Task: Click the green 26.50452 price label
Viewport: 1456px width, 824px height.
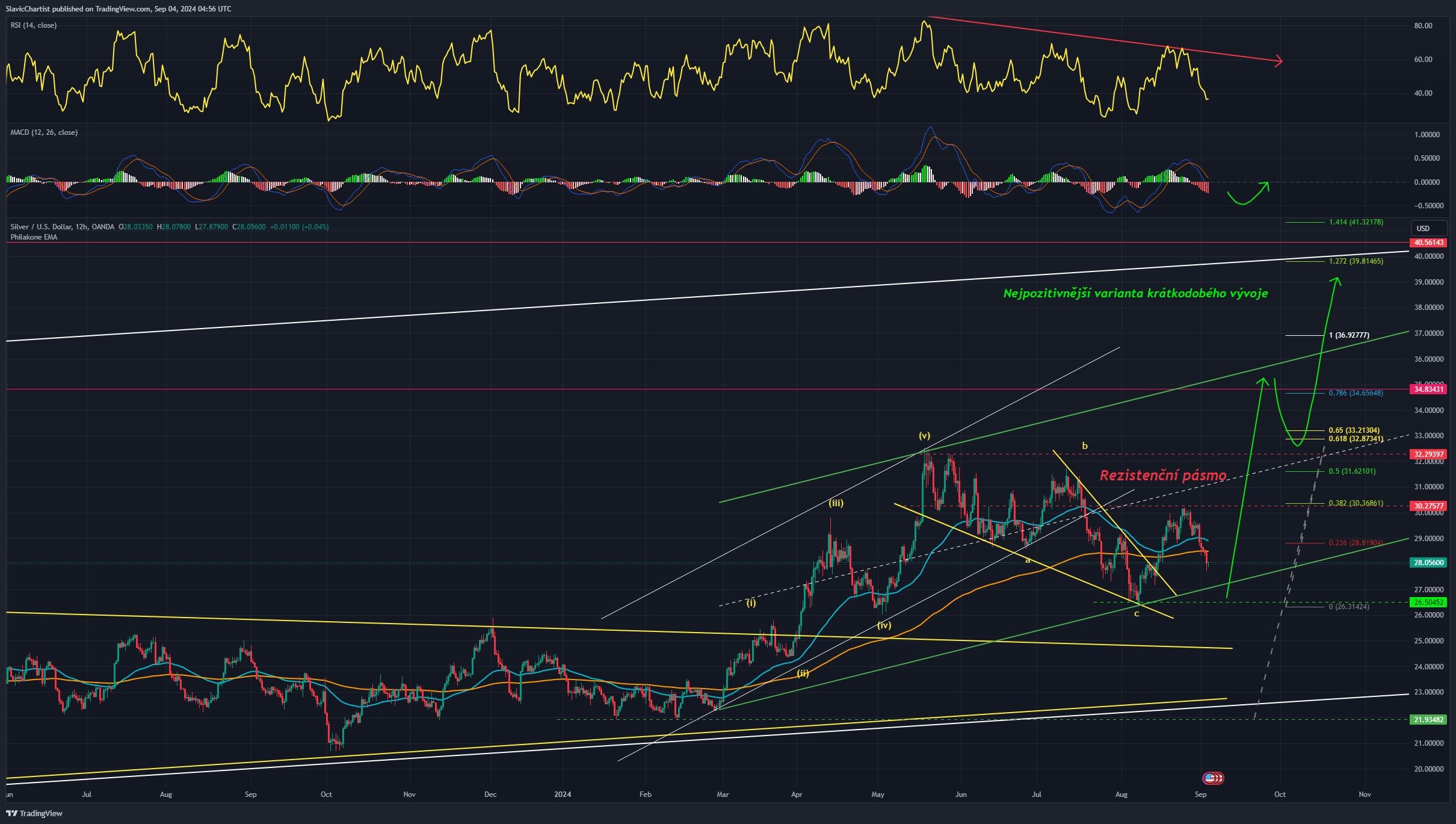Action: [x=1428, y=603]
